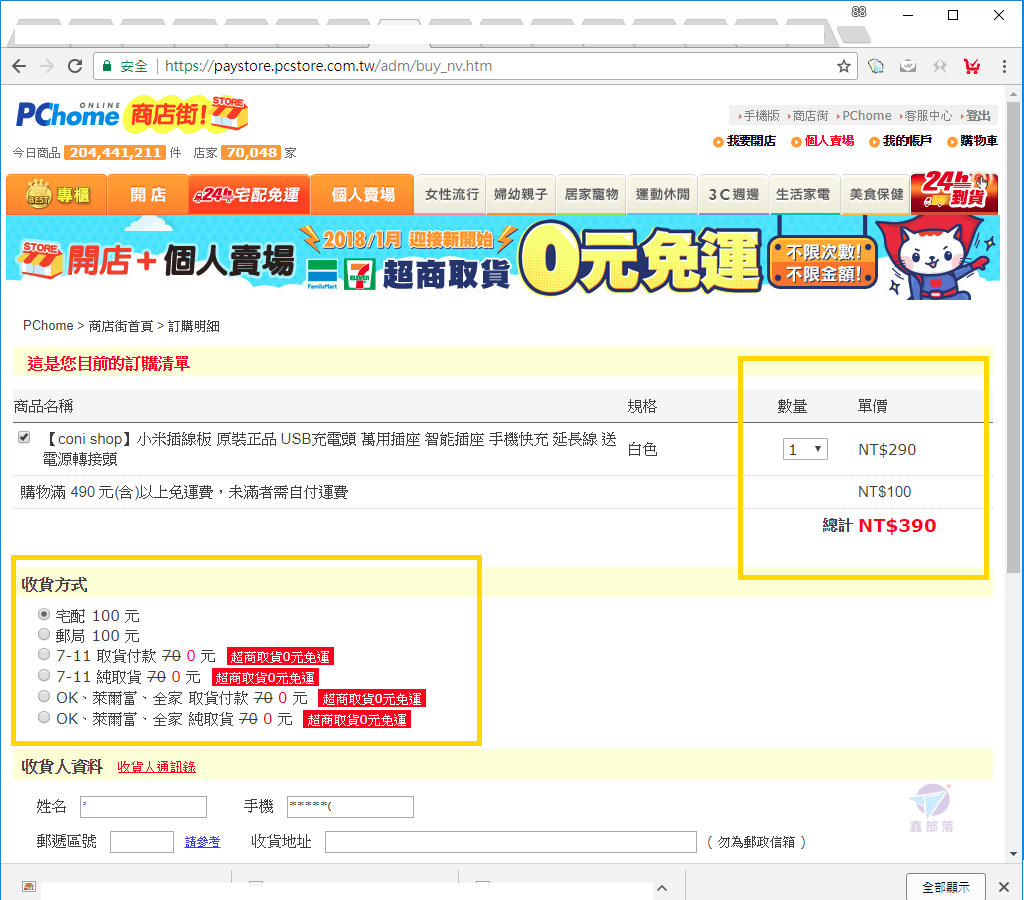Open the 居家寵物 category tab
This screenshot has height=900, width=1024.
591,195
